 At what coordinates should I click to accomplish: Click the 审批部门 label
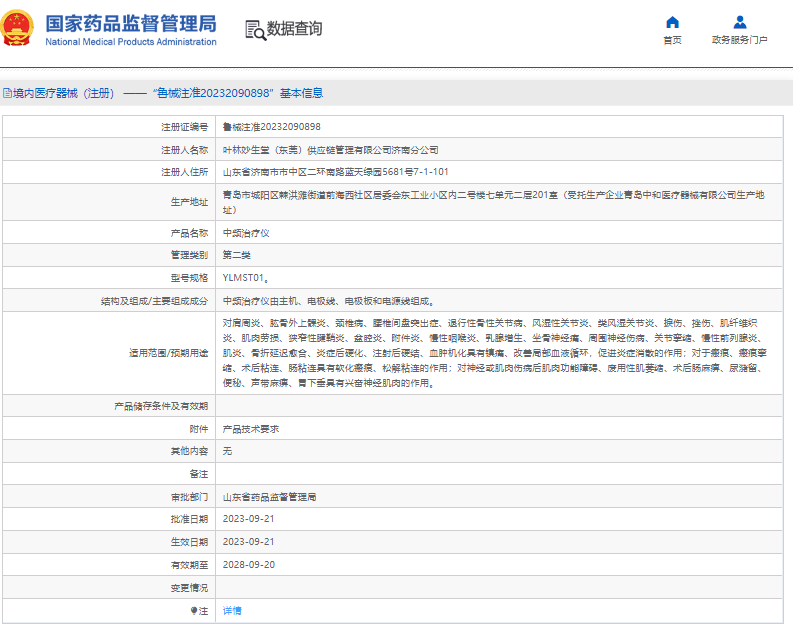189,497
